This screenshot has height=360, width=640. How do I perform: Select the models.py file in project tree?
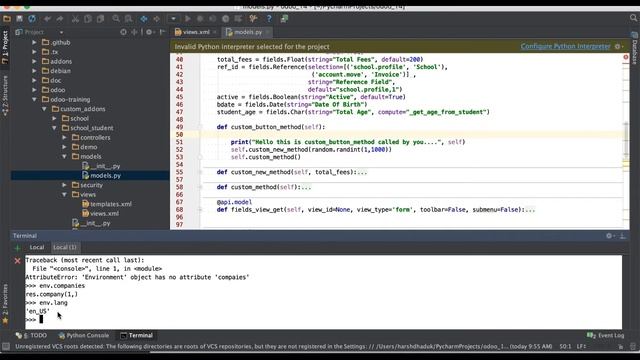tap(105, 176)
